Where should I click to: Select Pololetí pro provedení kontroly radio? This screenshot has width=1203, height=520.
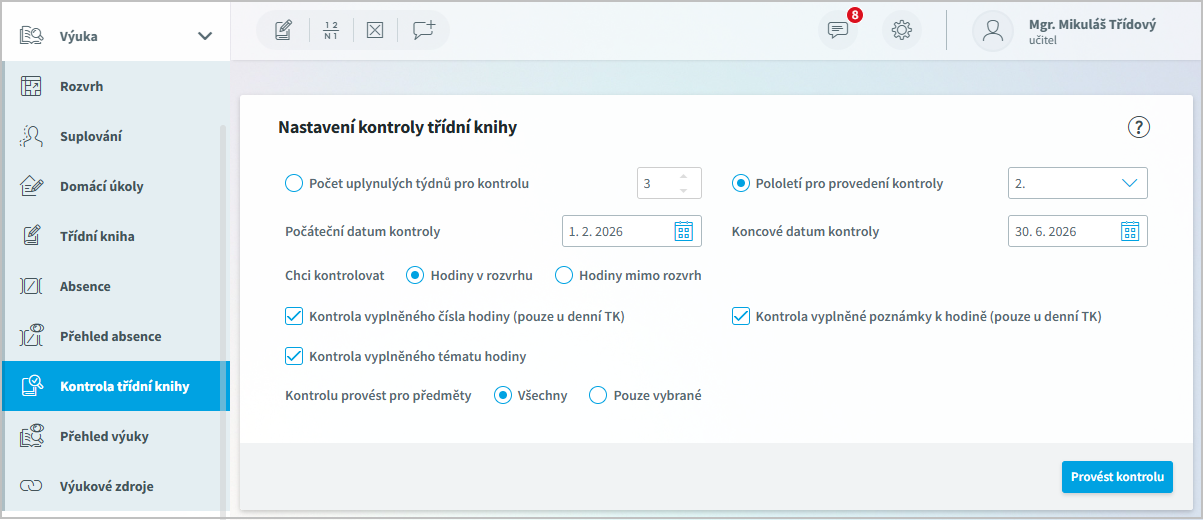pyautogui.click(x=741, y=183)
